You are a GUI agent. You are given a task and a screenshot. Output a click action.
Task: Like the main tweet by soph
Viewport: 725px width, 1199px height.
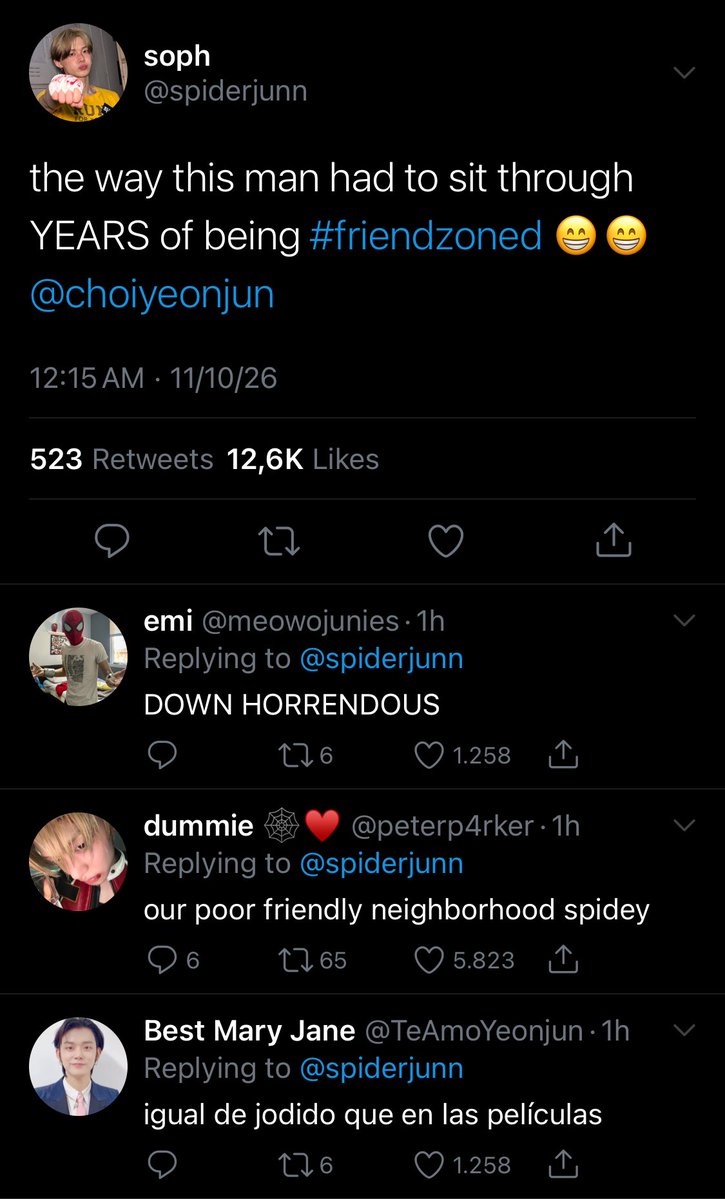point(445,541)
